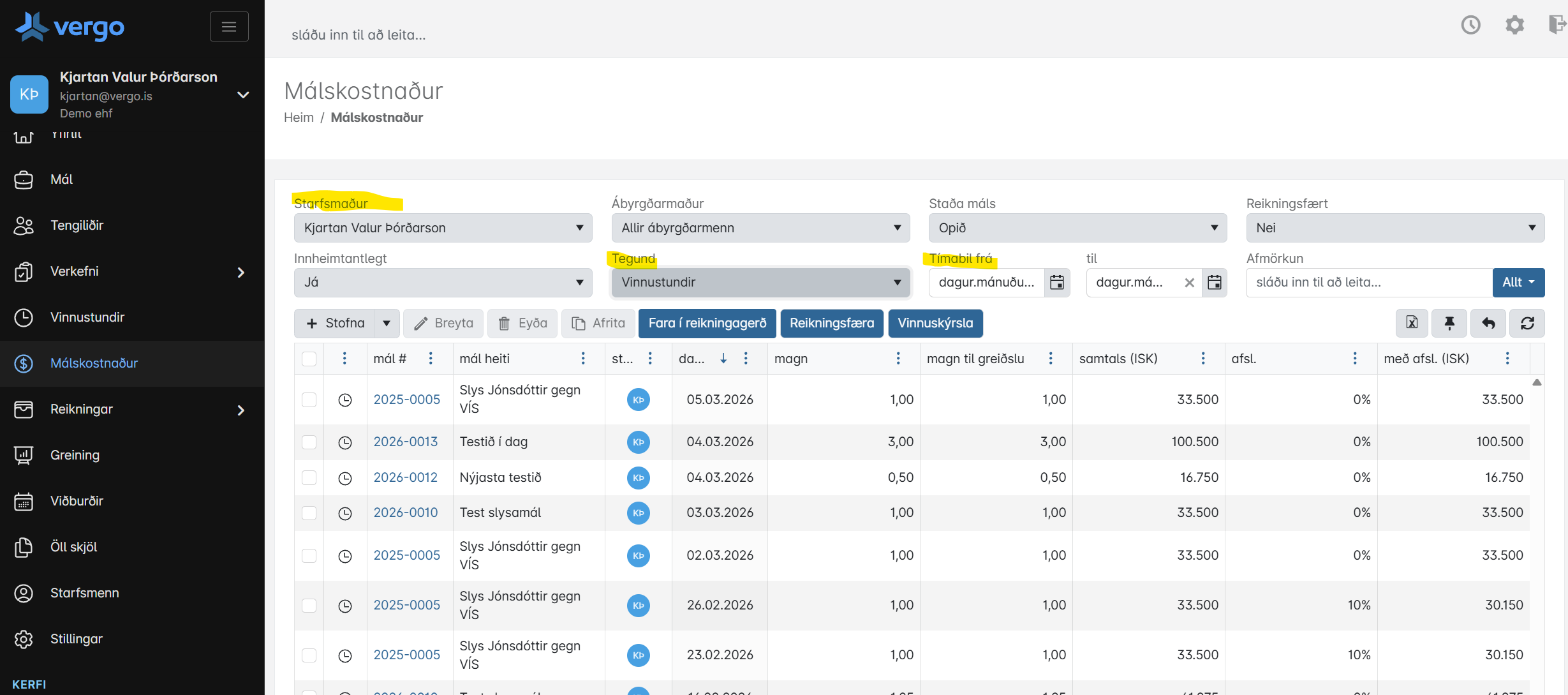Open case link 2026-0013
The height and width of the screenshot is (695, 1568).
coord(406,442)
